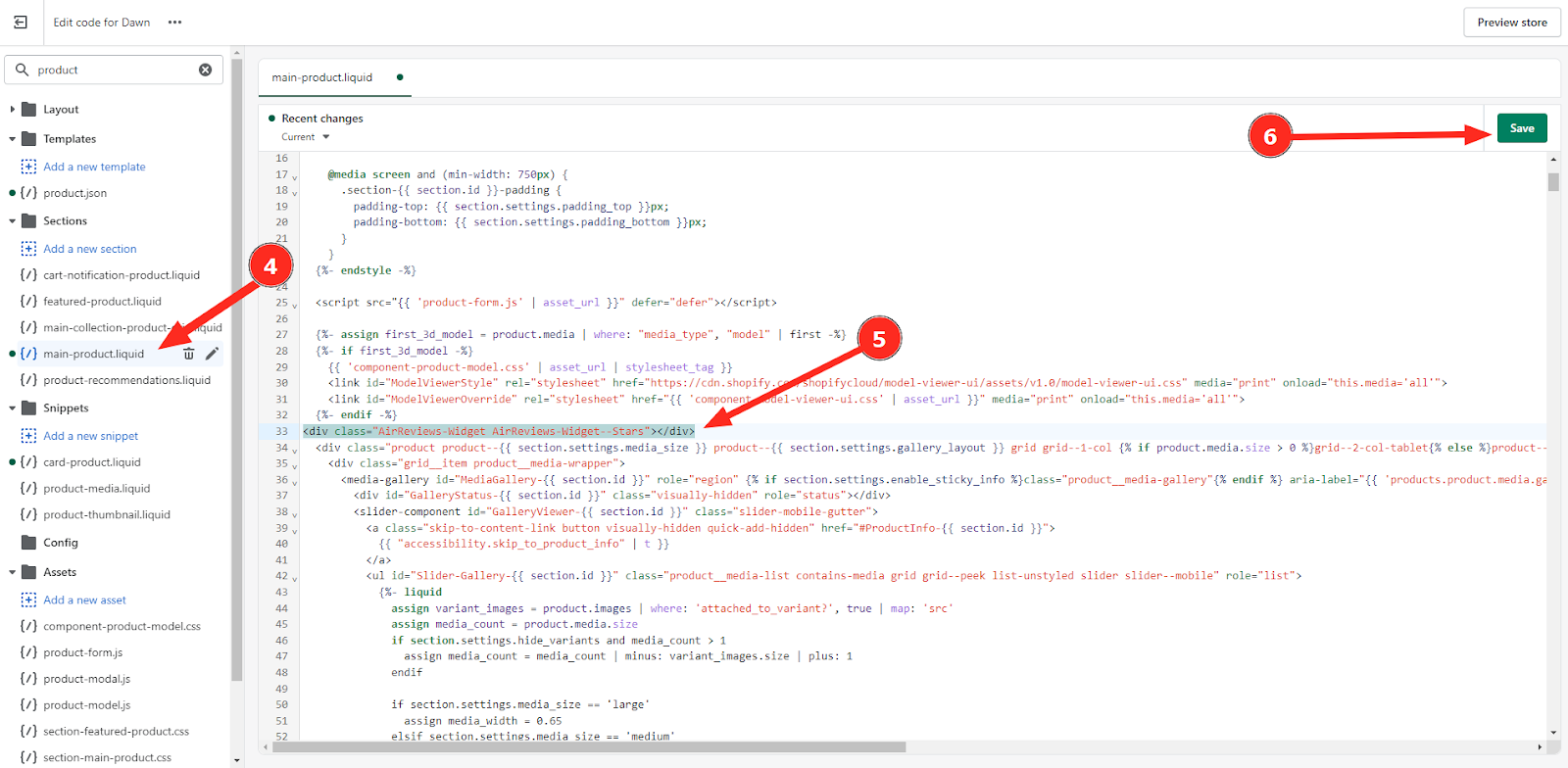Open the Config folder
Image resolution: width=1568 pixels, height=768 pixels.
pos(60,543)
